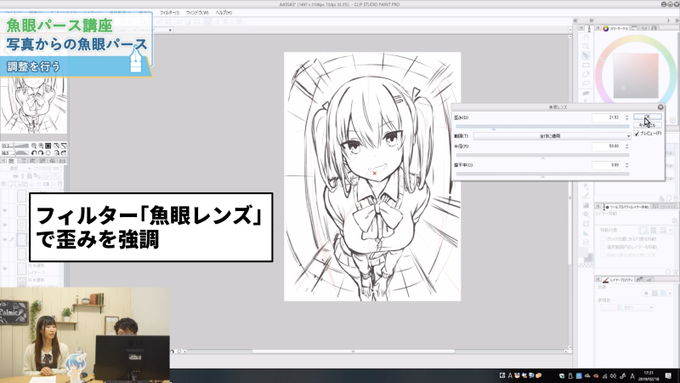The width and height of the screenshot is (680, 383).
Task: Open the Window menu in menu bar
Action: pyautogui.click(x=197, y=13)
